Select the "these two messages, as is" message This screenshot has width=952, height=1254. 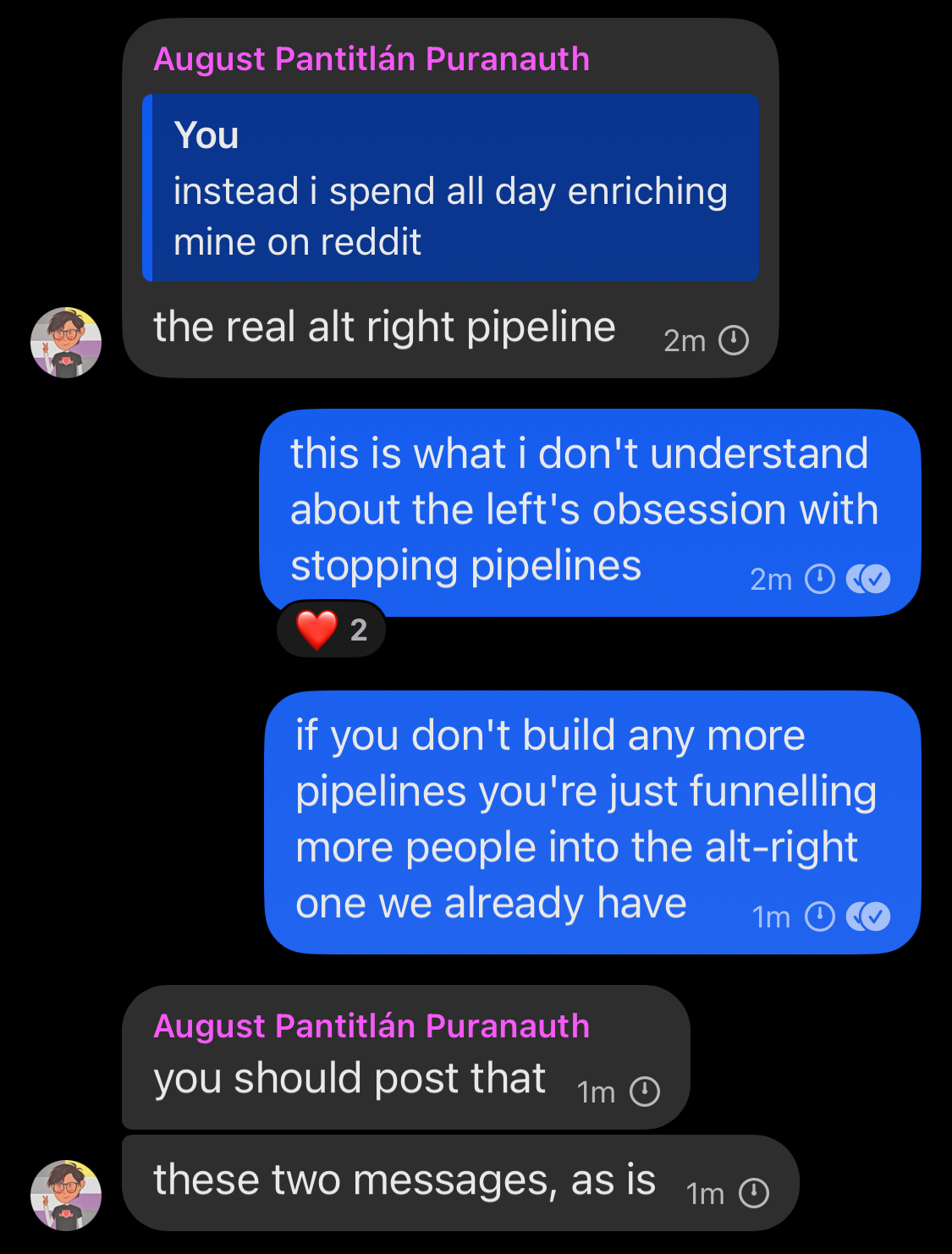(404, 1180)
